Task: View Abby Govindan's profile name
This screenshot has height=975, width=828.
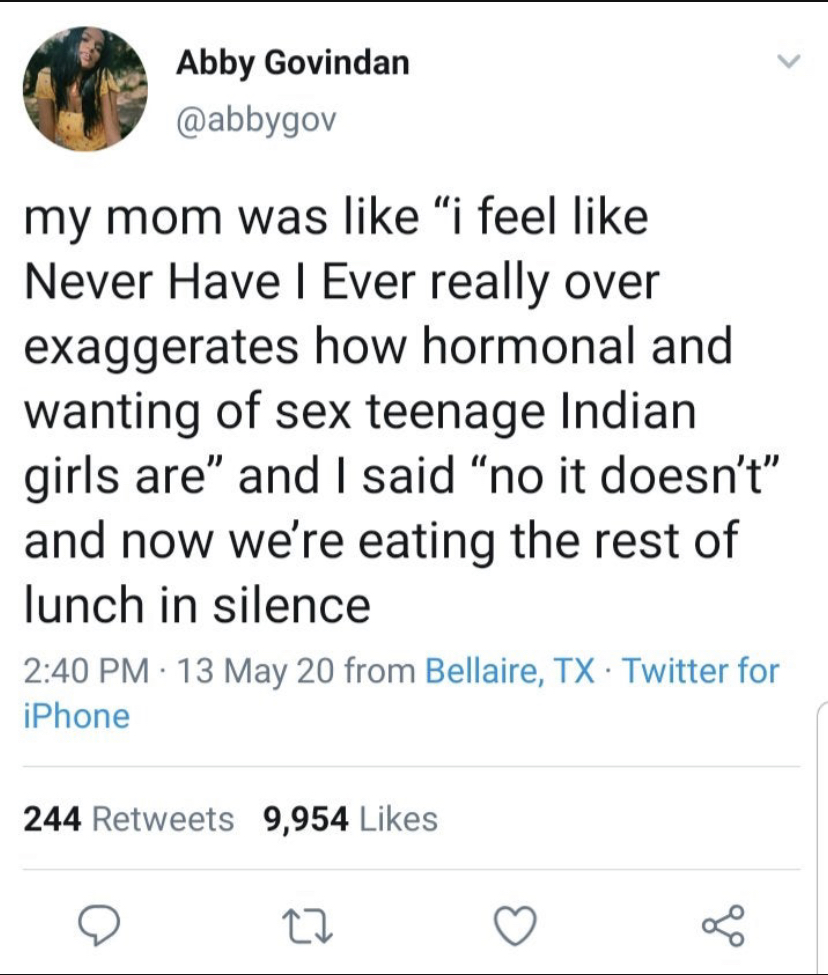Action: coord(294,65)
